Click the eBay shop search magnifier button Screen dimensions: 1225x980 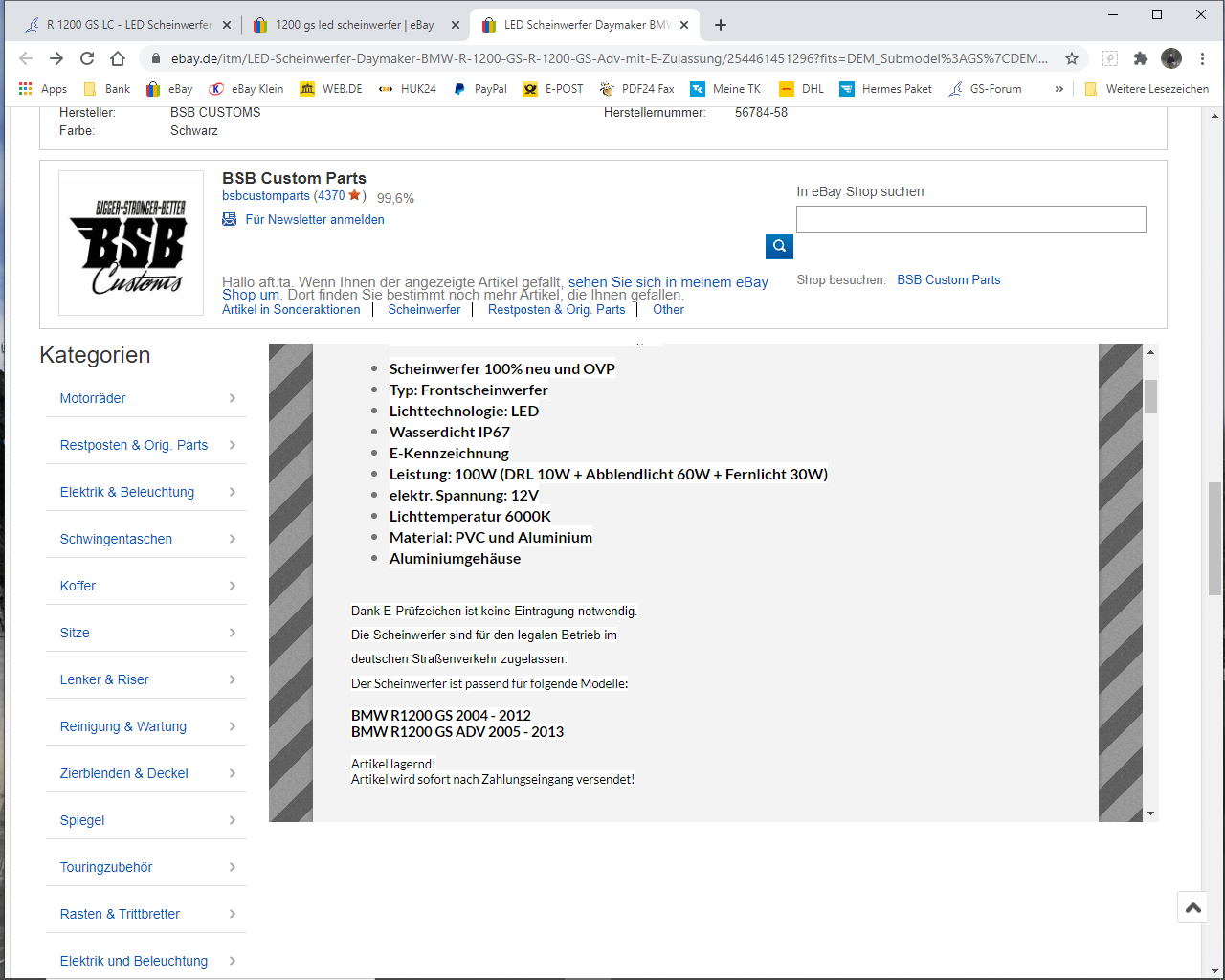point(779,246)
